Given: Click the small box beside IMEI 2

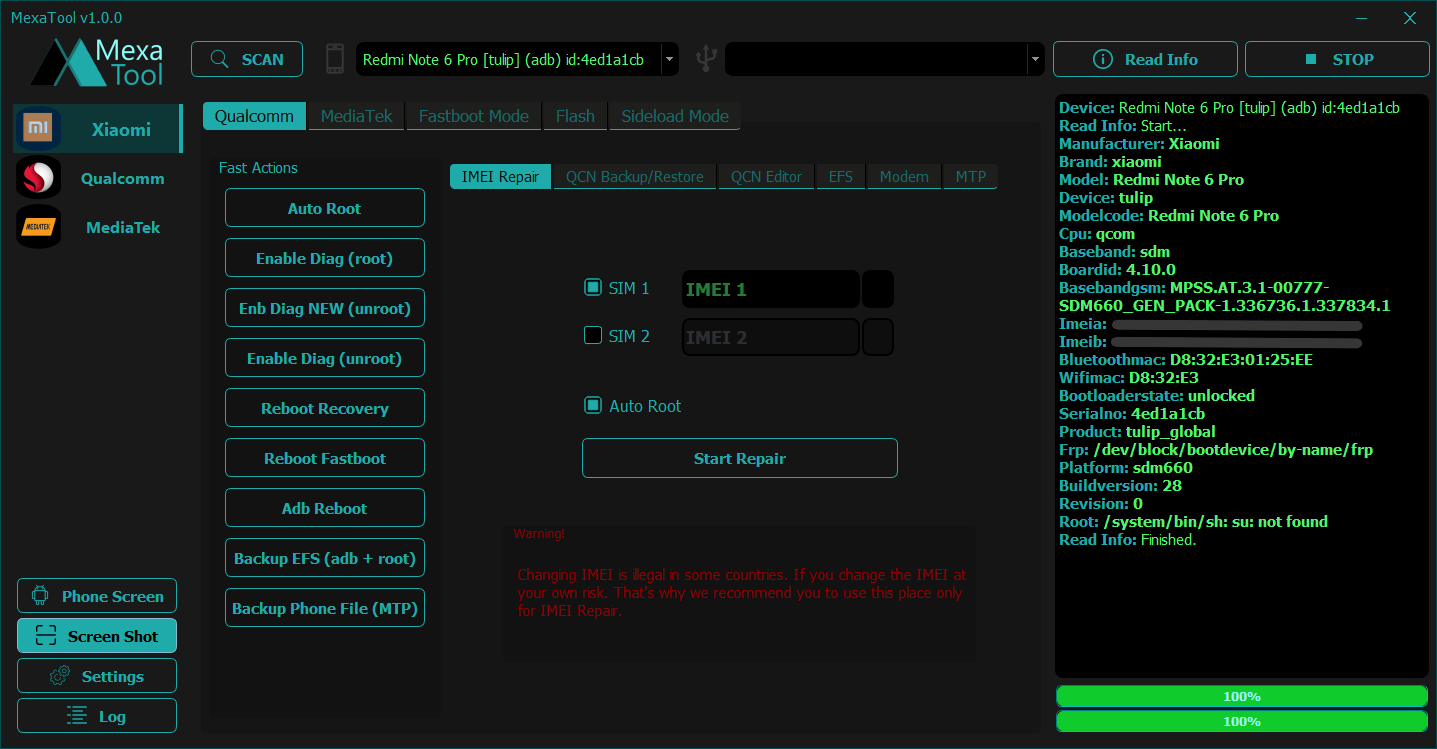Looking at the screenshot, I should (x=878, y=337).
